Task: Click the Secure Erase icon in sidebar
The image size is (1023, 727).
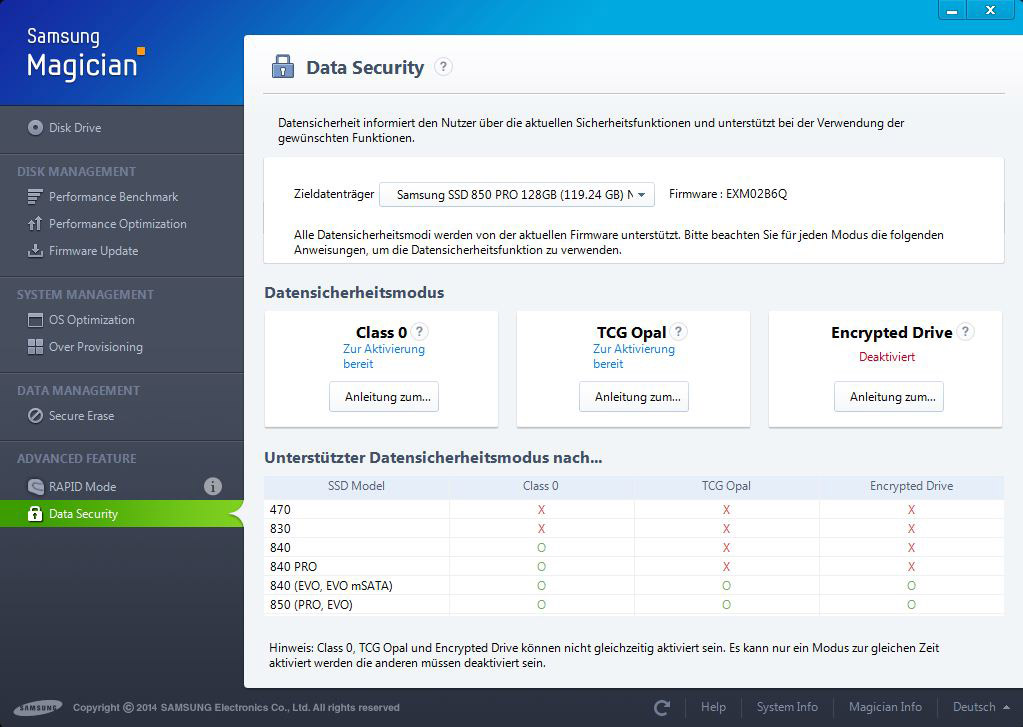Action: click(35, 416)
